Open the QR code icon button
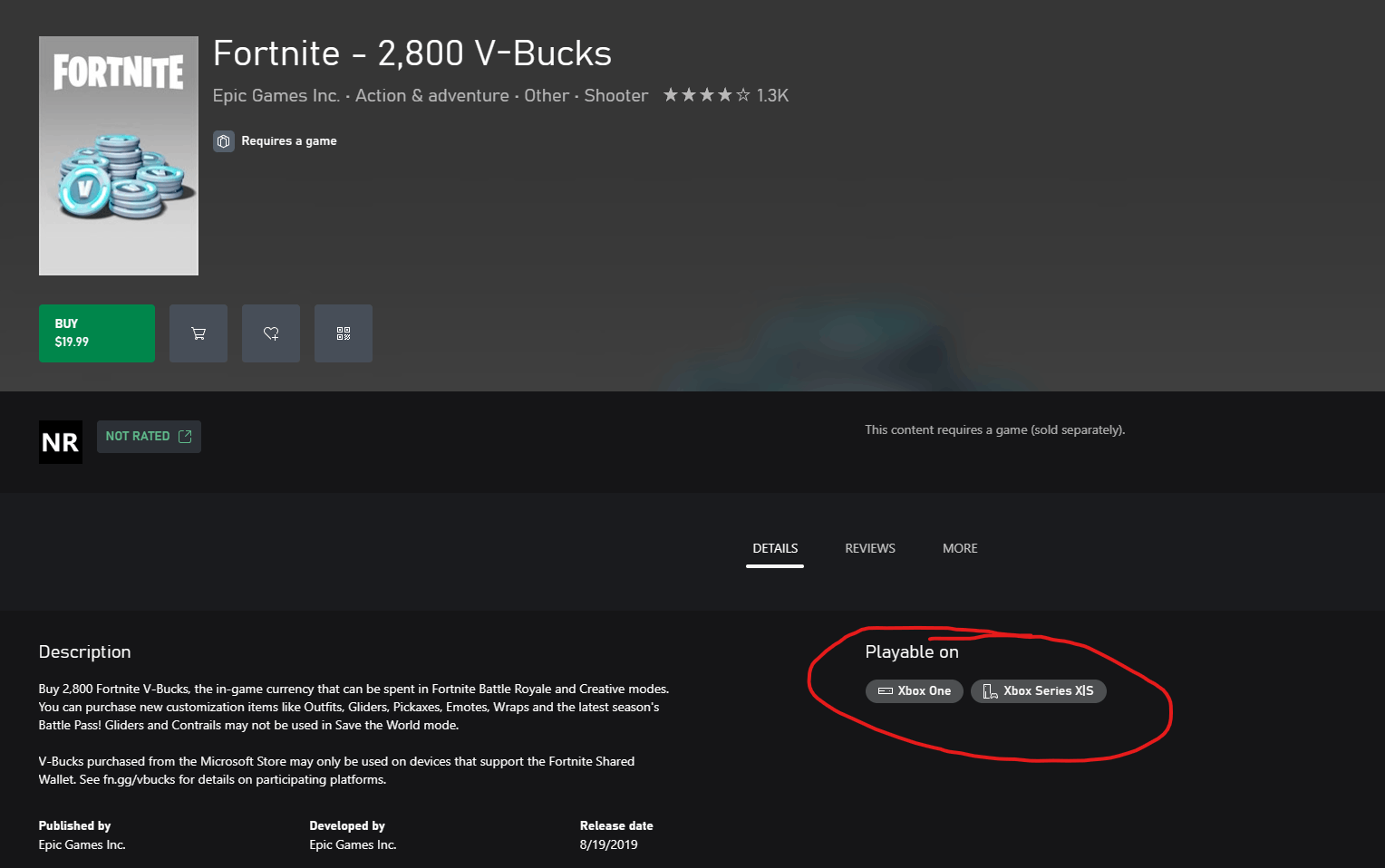 [x=344, y=333]
